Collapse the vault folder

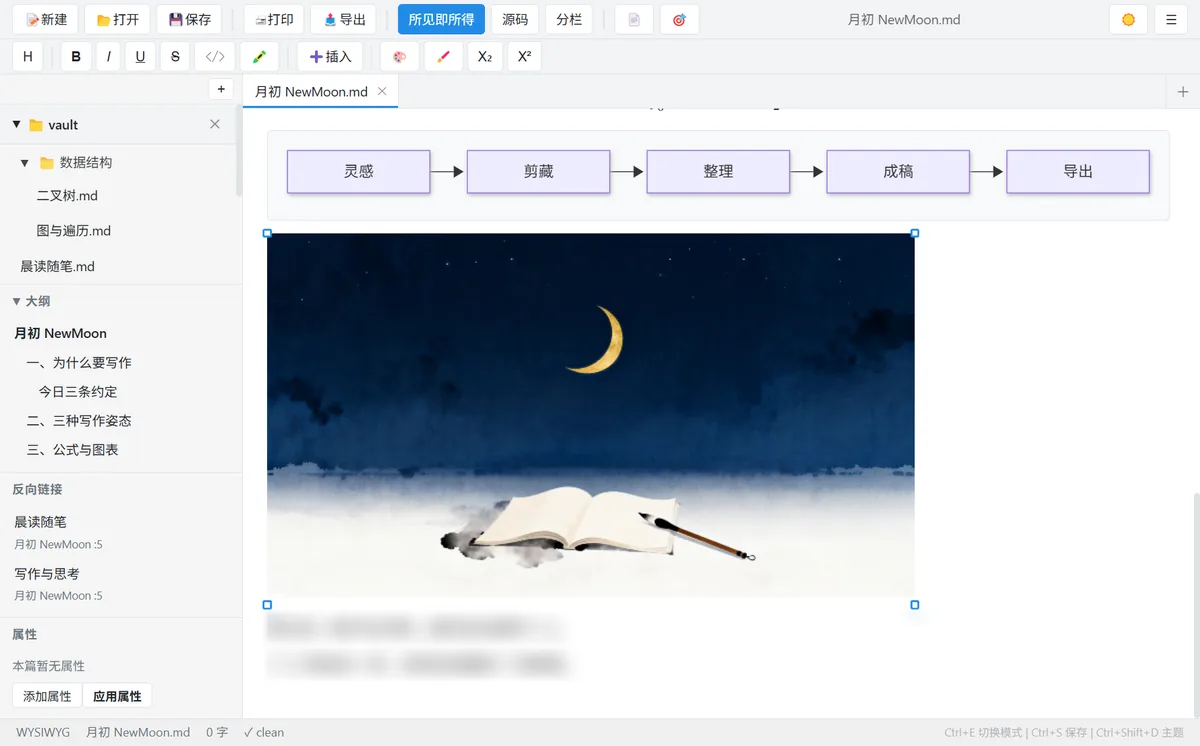click(x=16, y=125)
